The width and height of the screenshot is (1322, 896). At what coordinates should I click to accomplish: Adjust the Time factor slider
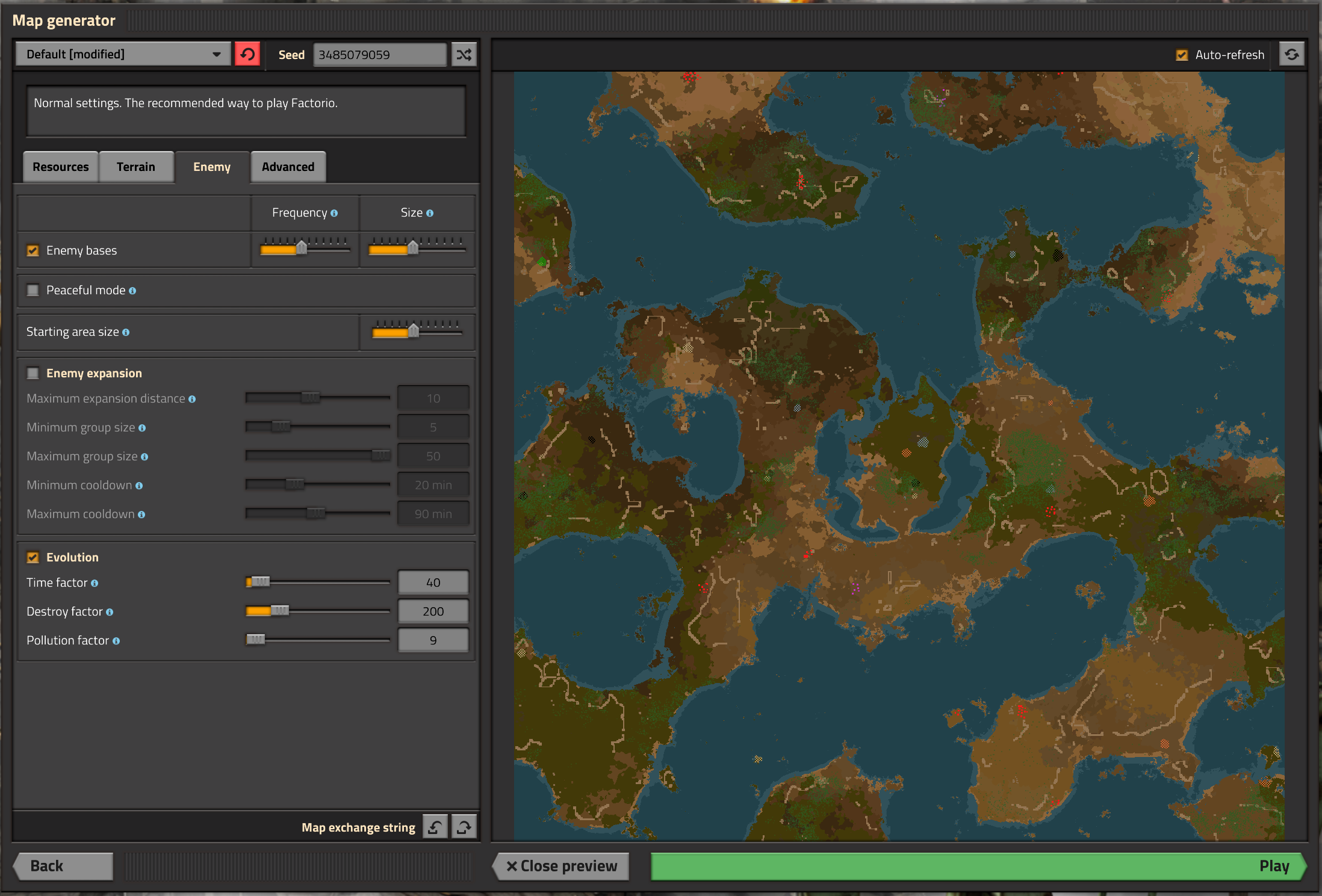[318, 582]
